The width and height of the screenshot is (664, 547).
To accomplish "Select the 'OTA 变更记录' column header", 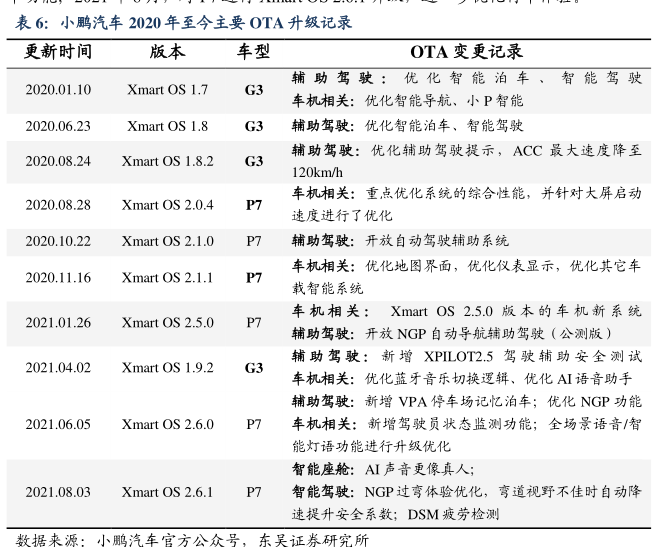I will [467, 52].
